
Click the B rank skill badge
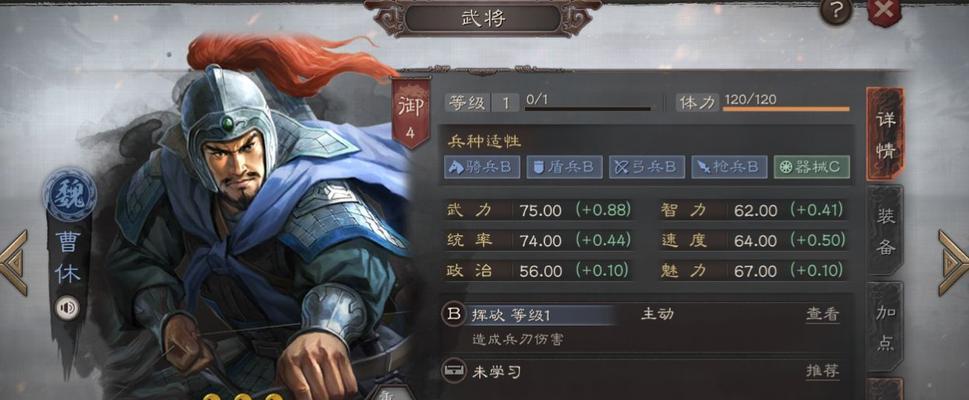coord(454,314)
